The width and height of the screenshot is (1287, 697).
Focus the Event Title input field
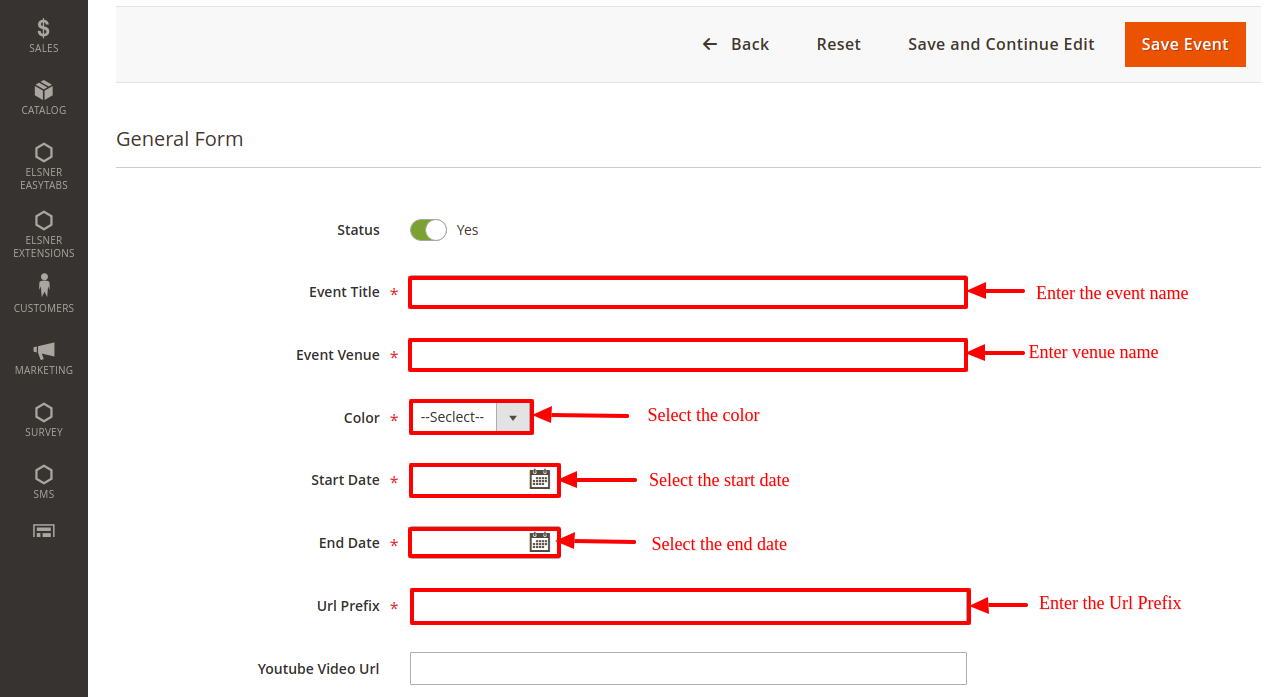tap(688, 293)
